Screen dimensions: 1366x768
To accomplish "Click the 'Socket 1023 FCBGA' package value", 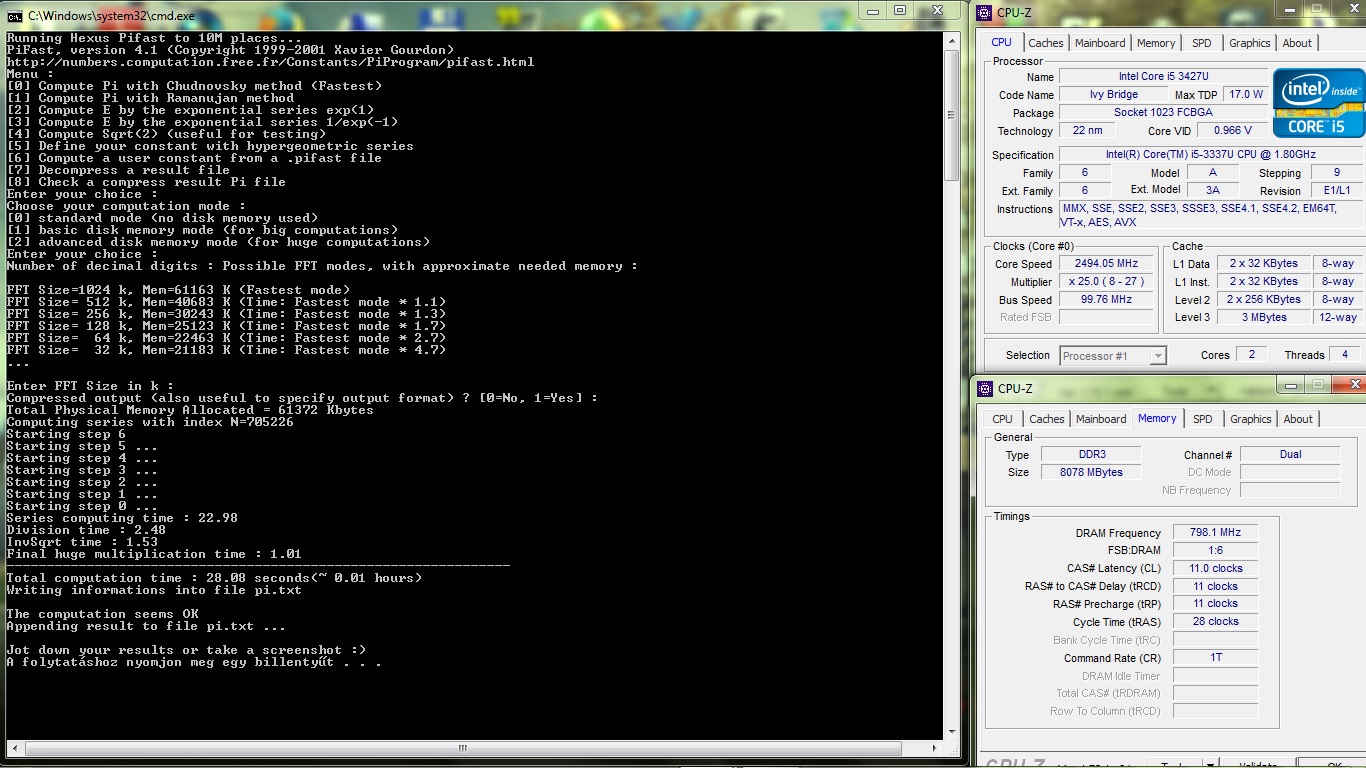I will point(1162,113).
